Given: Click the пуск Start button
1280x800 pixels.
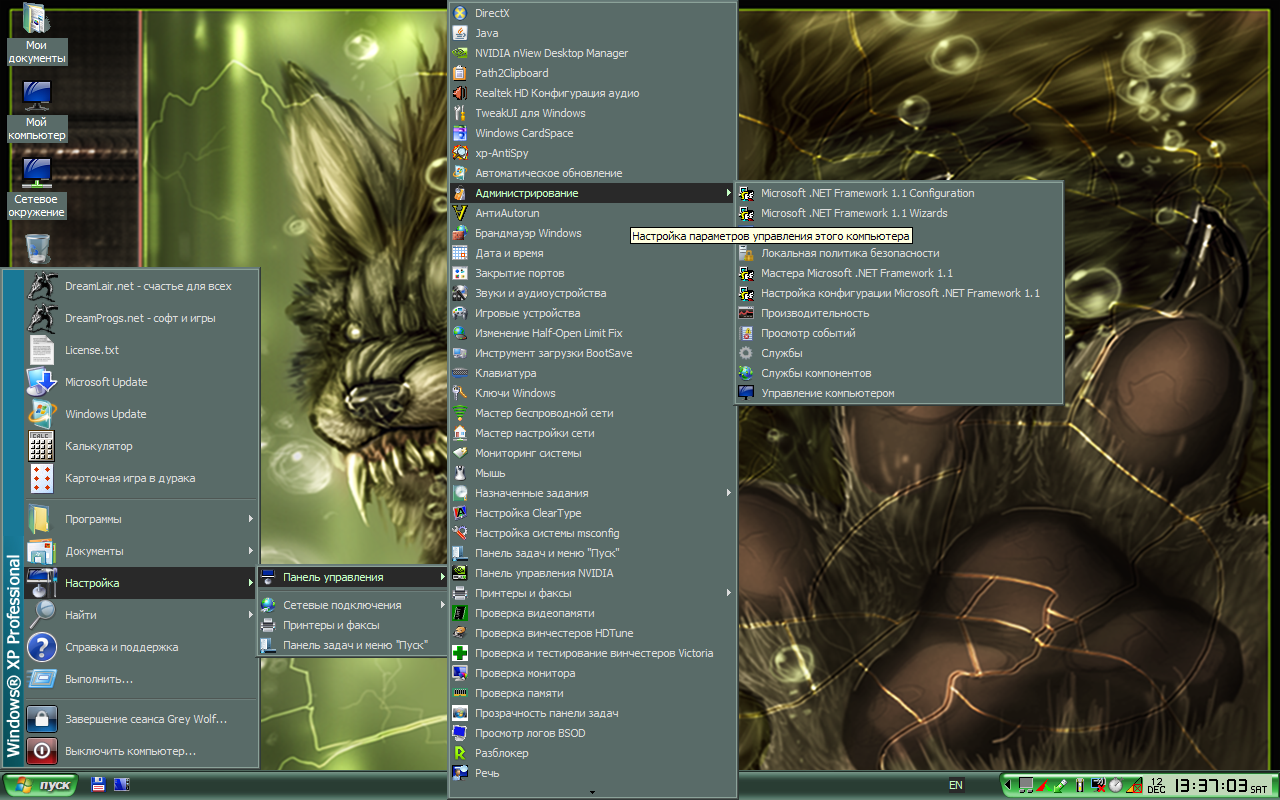Looking at the screenshot, I should (41, 785).
